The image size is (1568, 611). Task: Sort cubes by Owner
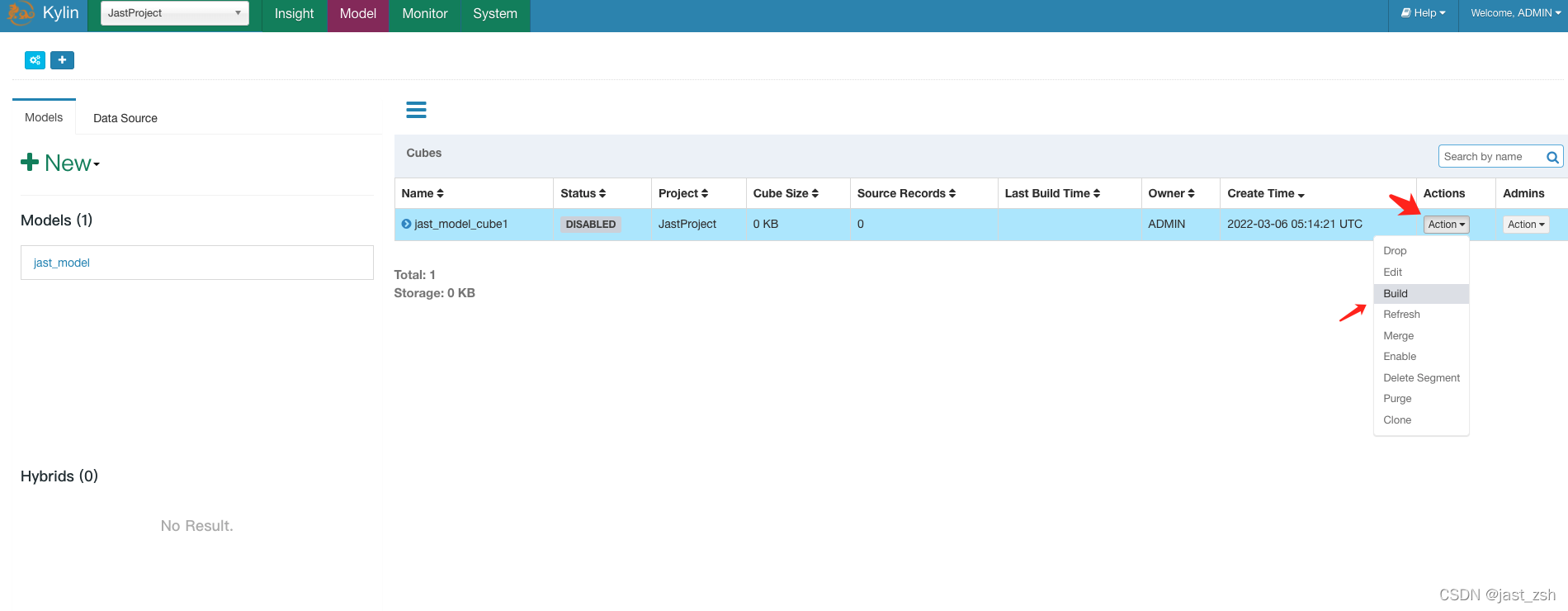tap(1171, 193)
